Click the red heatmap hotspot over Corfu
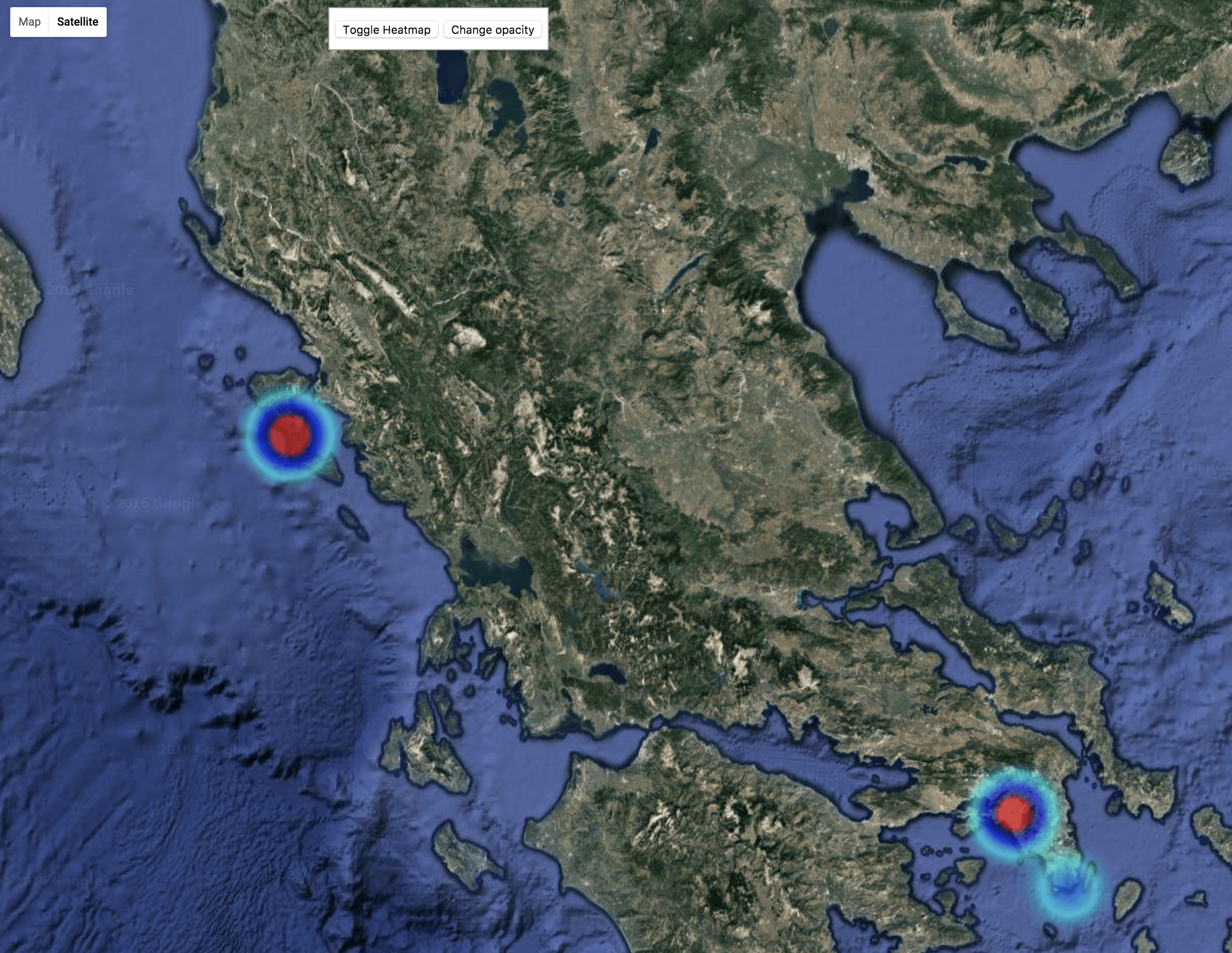Screen dimensions: 1232x953 (290, 435)
